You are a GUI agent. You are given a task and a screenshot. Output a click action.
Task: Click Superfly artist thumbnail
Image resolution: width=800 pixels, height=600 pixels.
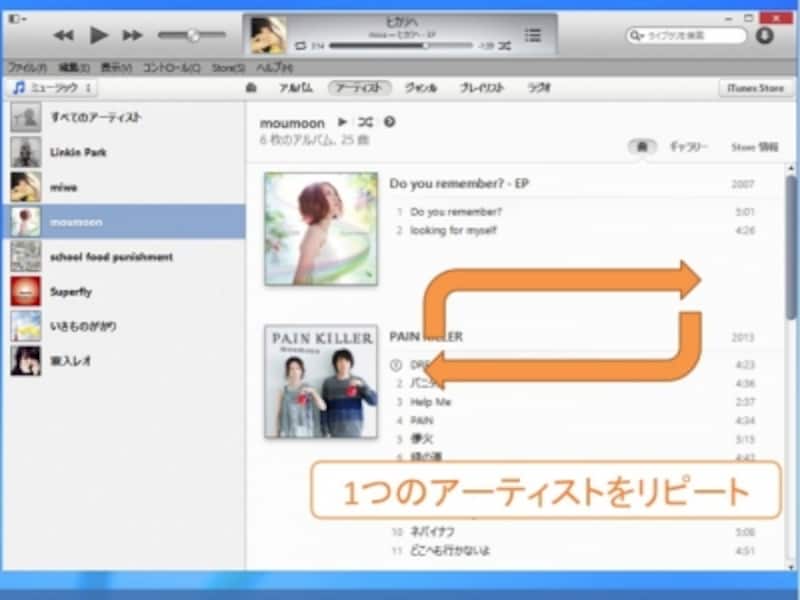(x=26, y=291)
